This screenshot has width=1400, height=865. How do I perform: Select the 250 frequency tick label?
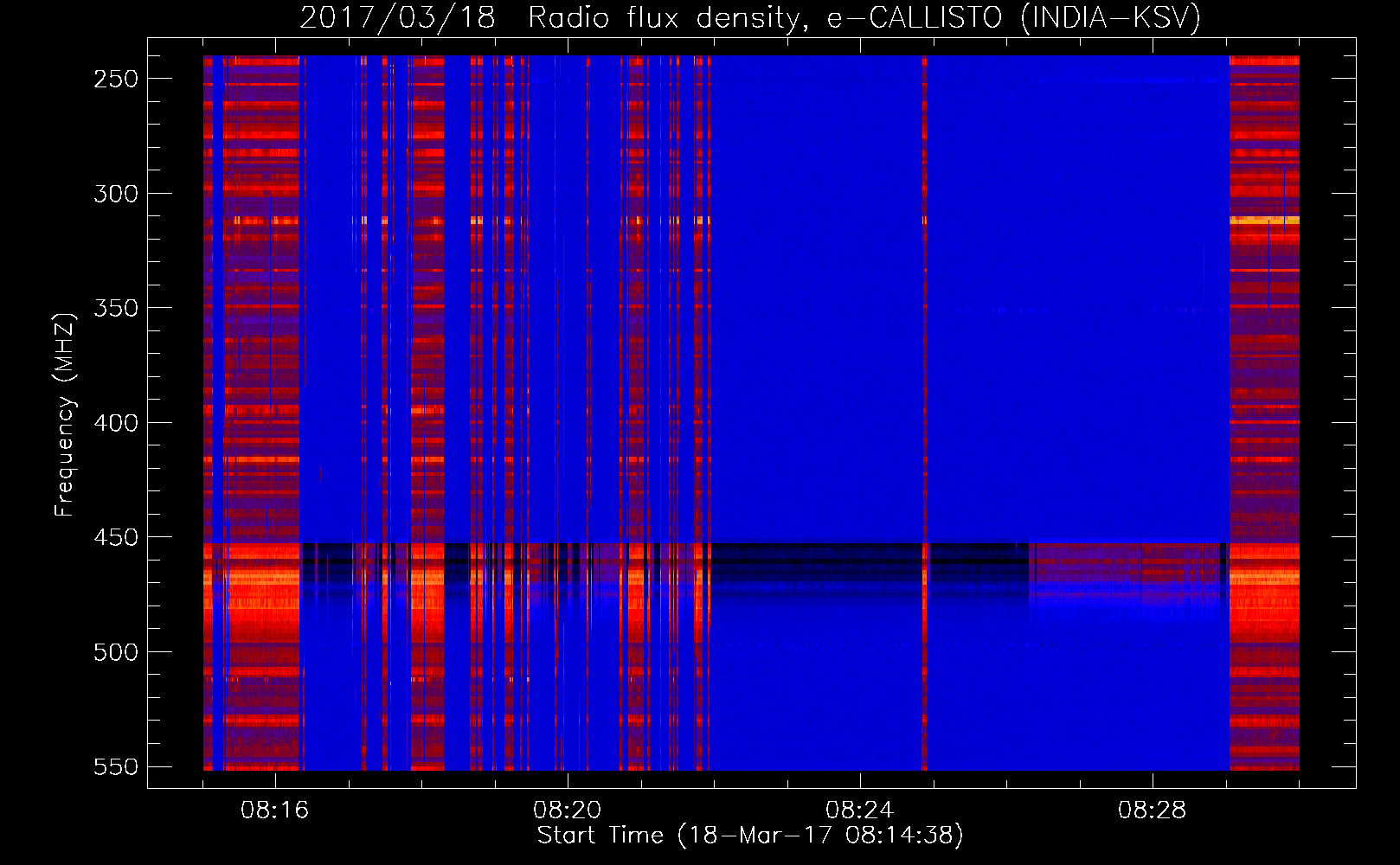(x=116, y=79)
